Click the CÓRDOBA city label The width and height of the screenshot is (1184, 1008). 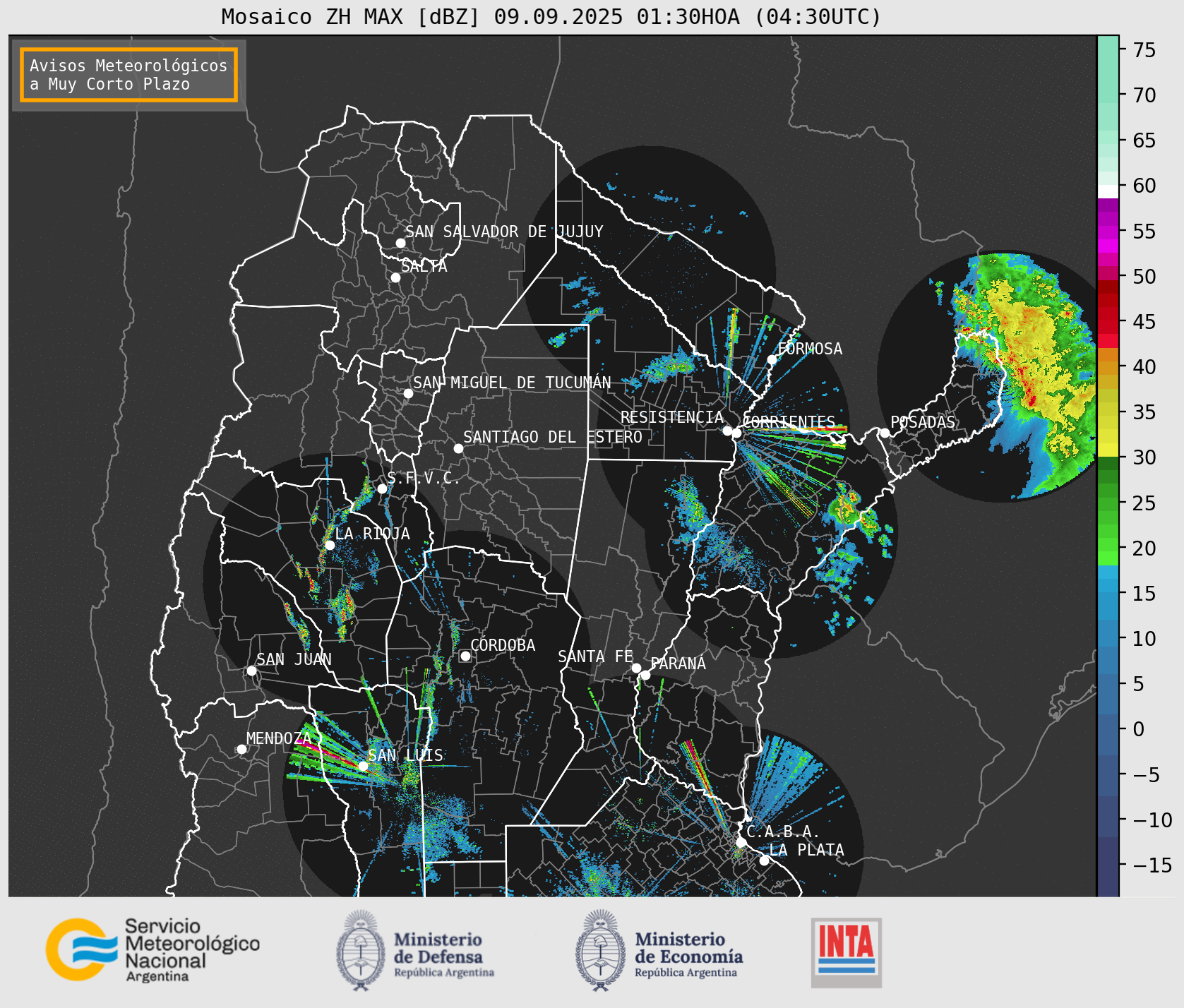tap(503, 645)
